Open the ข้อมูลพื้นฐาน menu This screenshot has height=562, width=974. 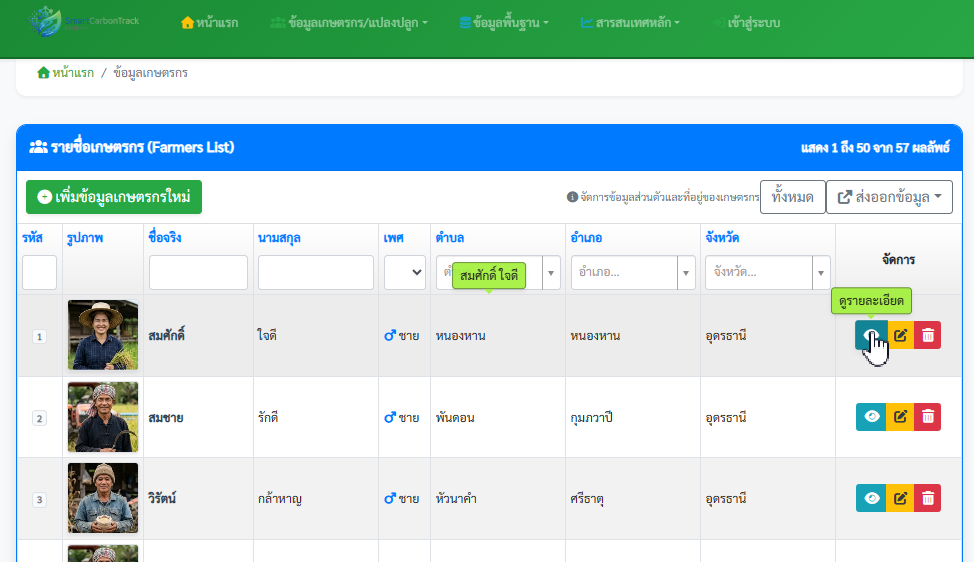coord(504,23)
